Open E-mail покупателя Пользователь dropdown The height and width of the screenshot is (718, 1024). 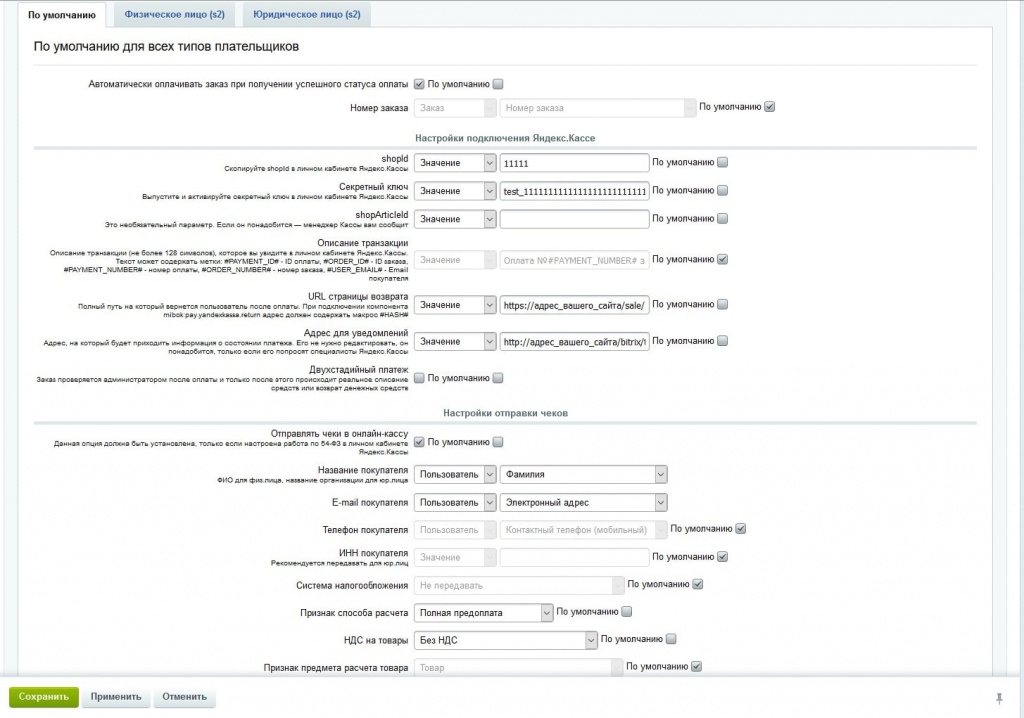pos(455,503)
